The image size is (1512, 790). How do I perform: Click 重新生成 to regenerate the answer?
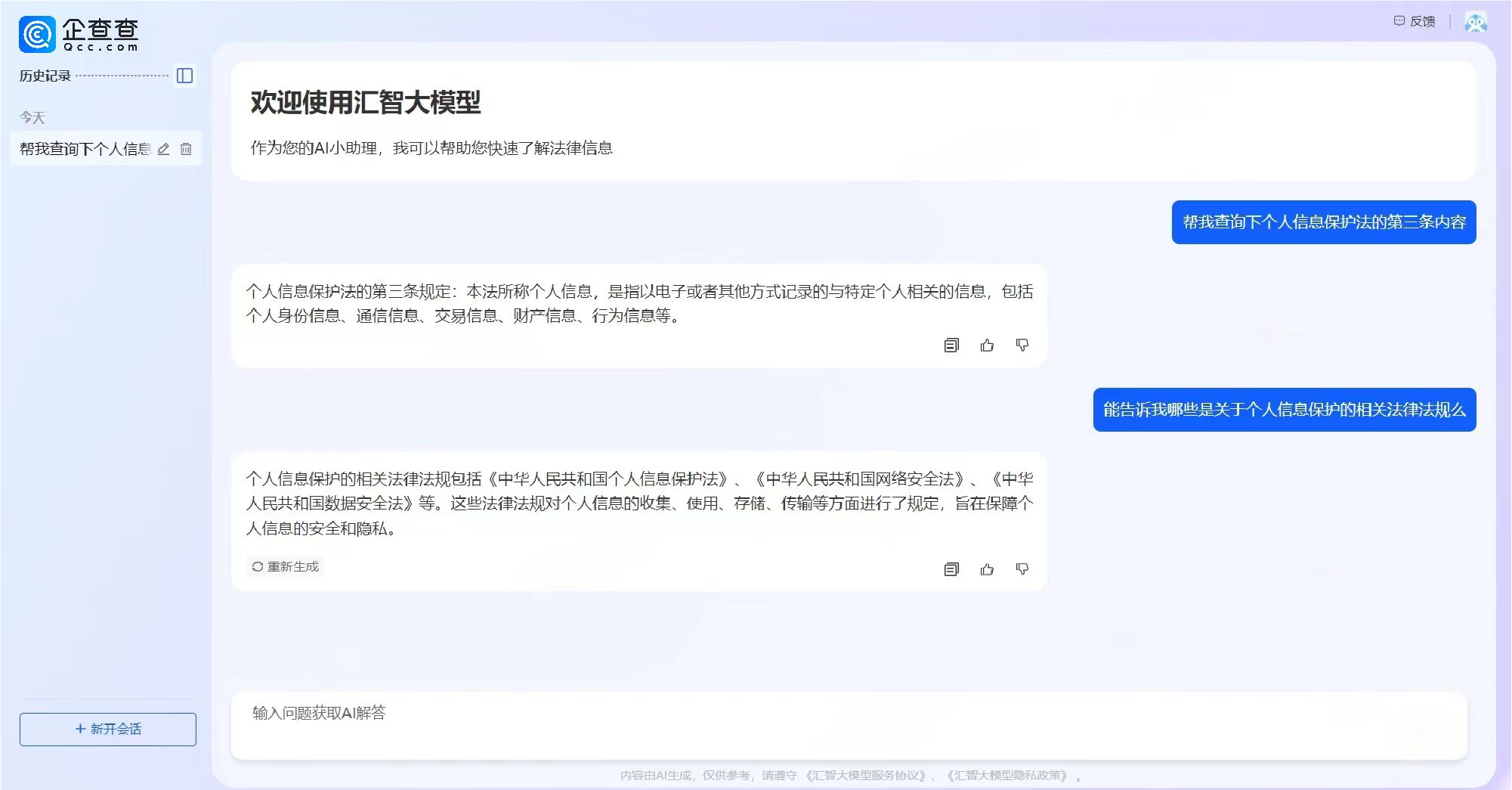click(x=286, y=567)
